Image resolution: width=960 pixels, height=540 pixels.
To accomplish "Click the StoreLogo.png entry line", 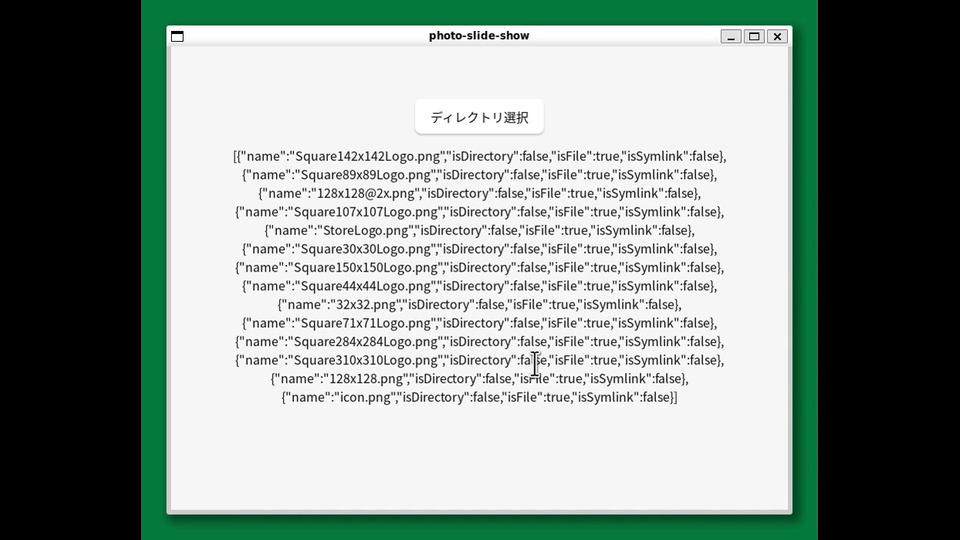I will click(479, 230).
